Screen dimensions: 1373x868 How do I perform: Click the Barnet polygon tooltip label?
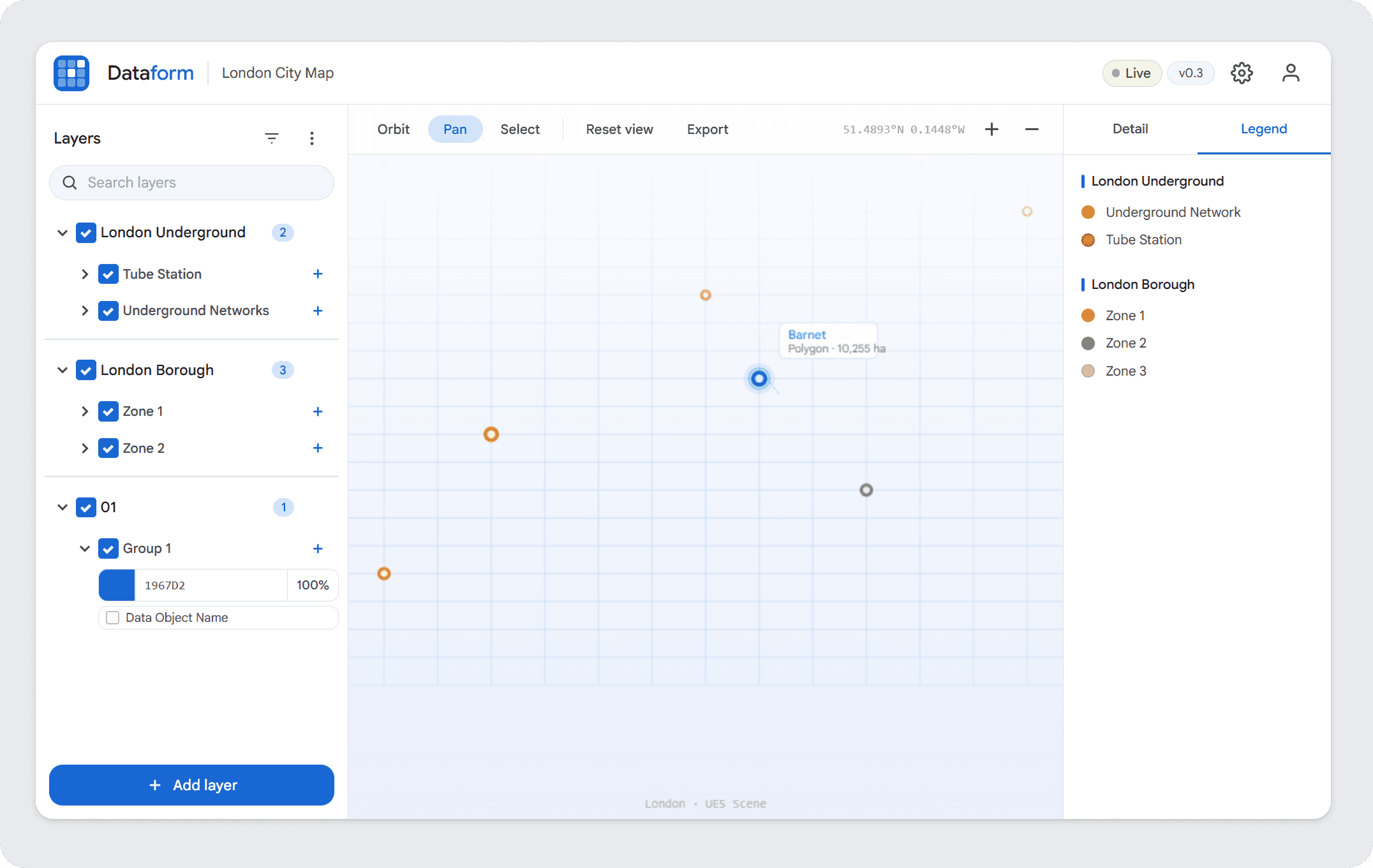pyautogui.click(x=828, y=341)
